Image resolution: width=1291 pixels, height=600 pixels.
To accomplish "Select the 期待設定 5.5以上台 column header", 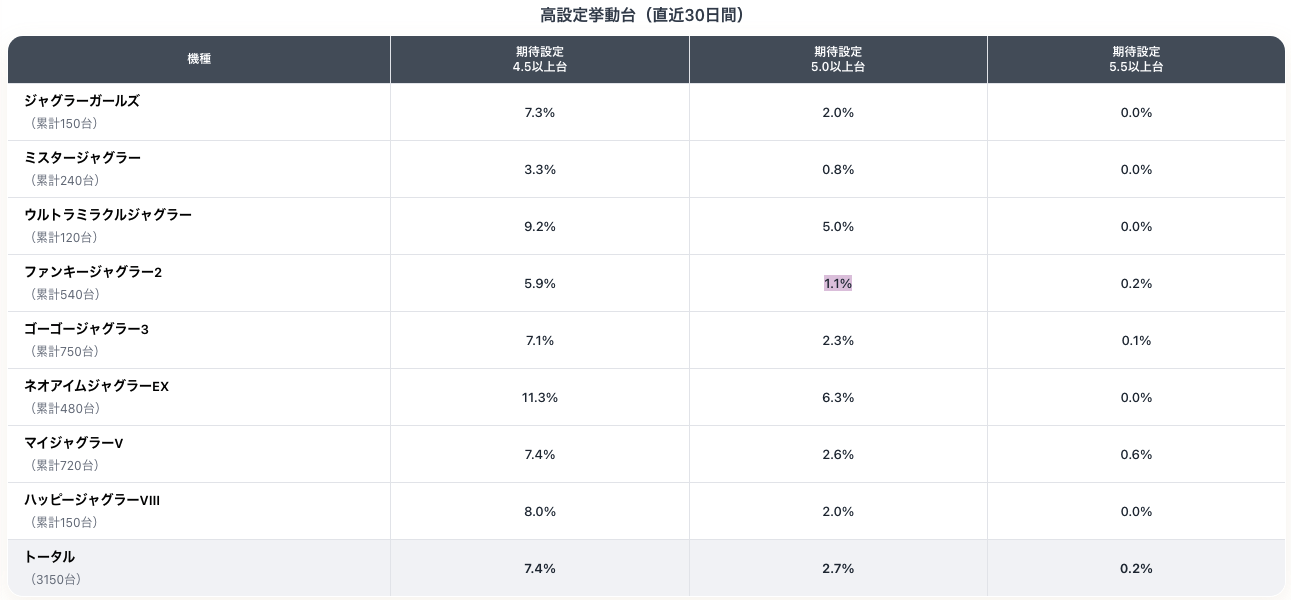I will (1136, 60).
